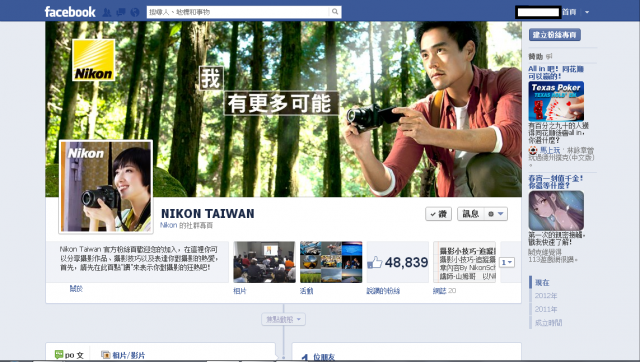Open the 網誌 notes tile
This screenshot has height=362, width=640.
(x=464, y=262)
